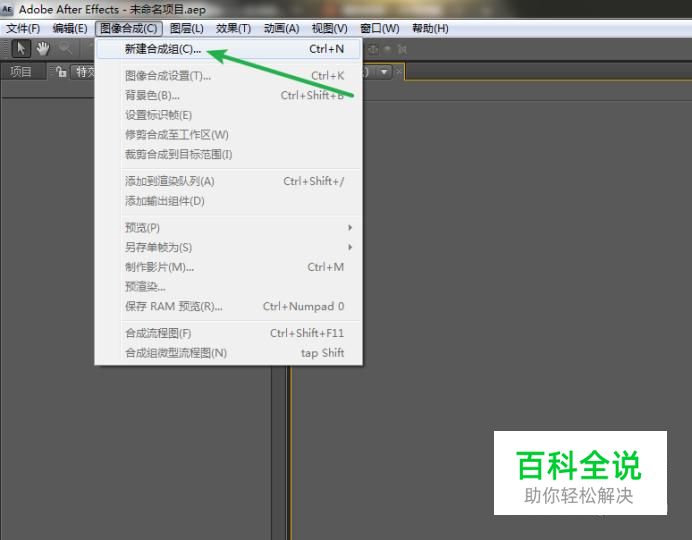The width and height of the screenshot is (692, 540).
Task: Expand the 预览(P) submenu
Action: point(229,228)
